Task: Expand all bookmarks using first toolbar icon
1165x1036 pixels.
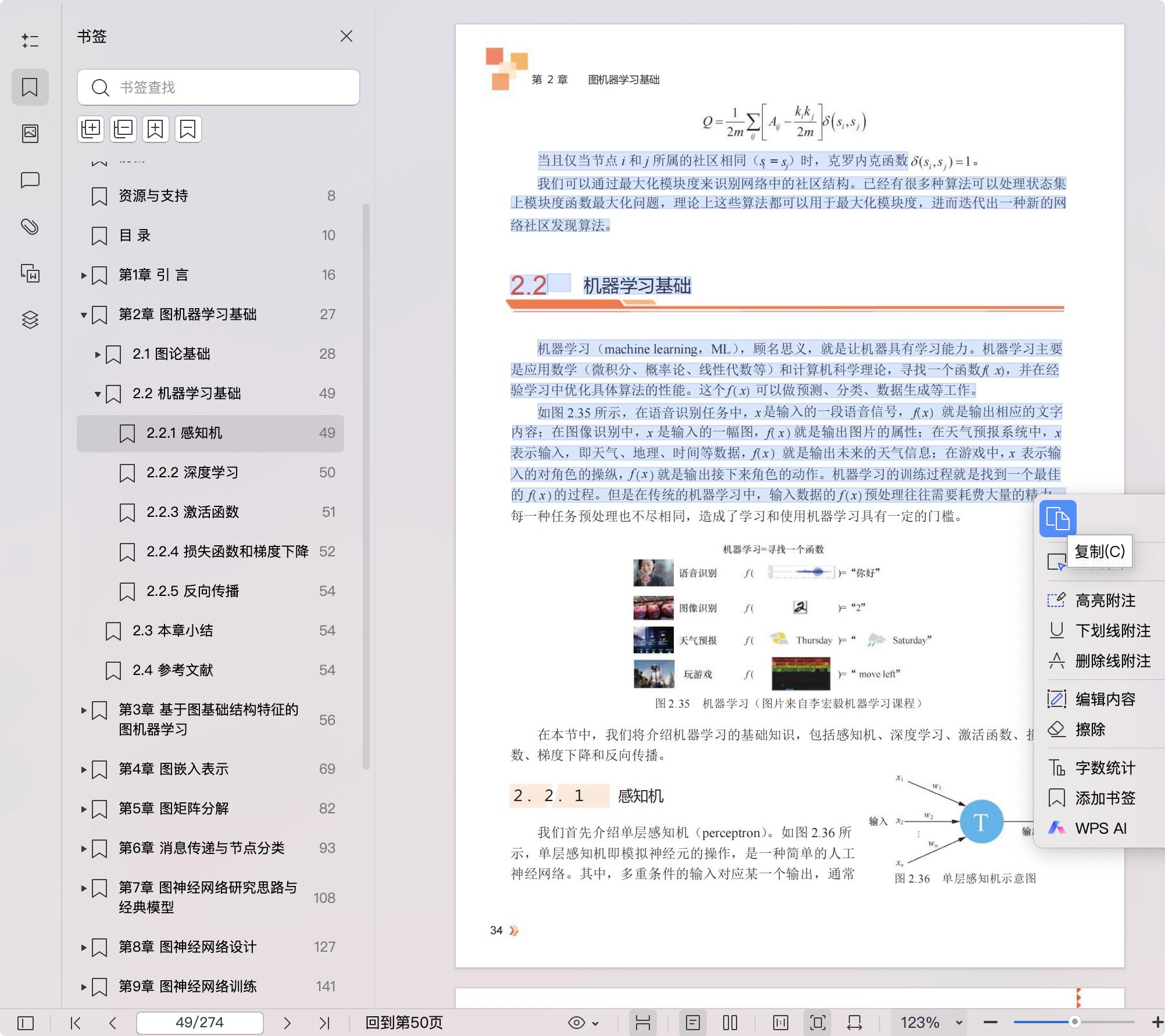Action: [90, 128]
